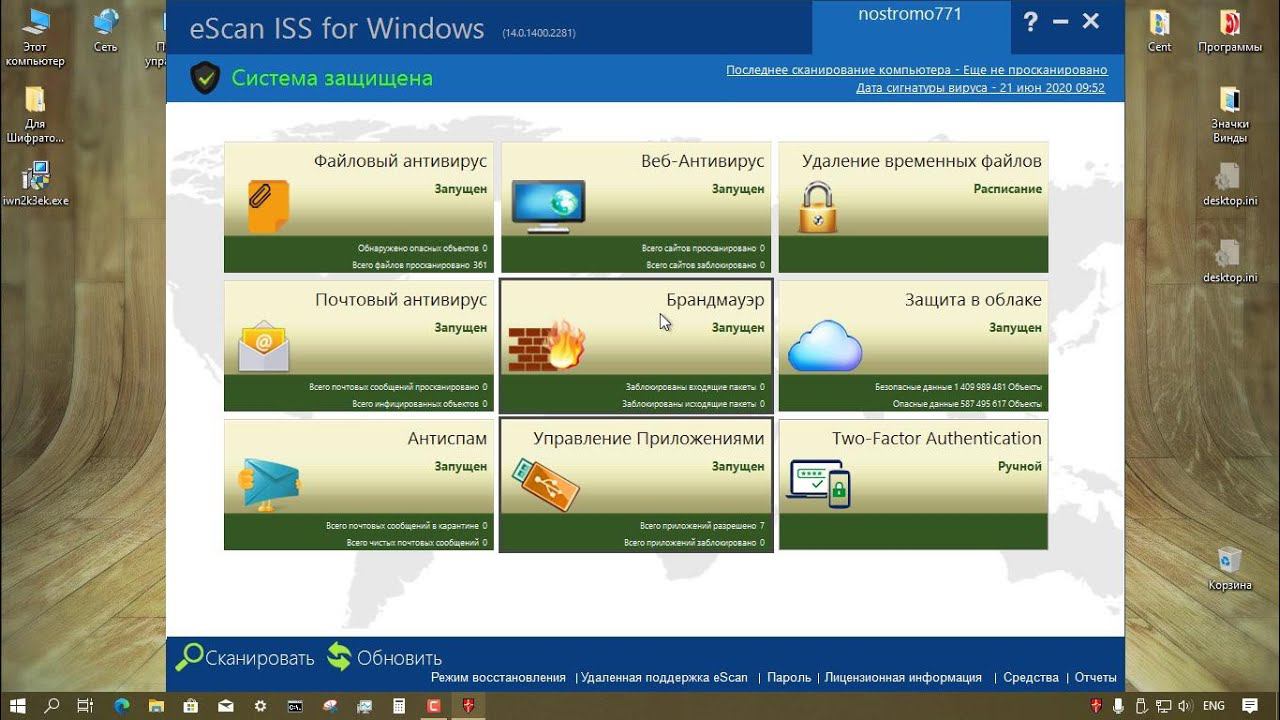Select the Значки Винды desktop icon

click(1230, 114)
